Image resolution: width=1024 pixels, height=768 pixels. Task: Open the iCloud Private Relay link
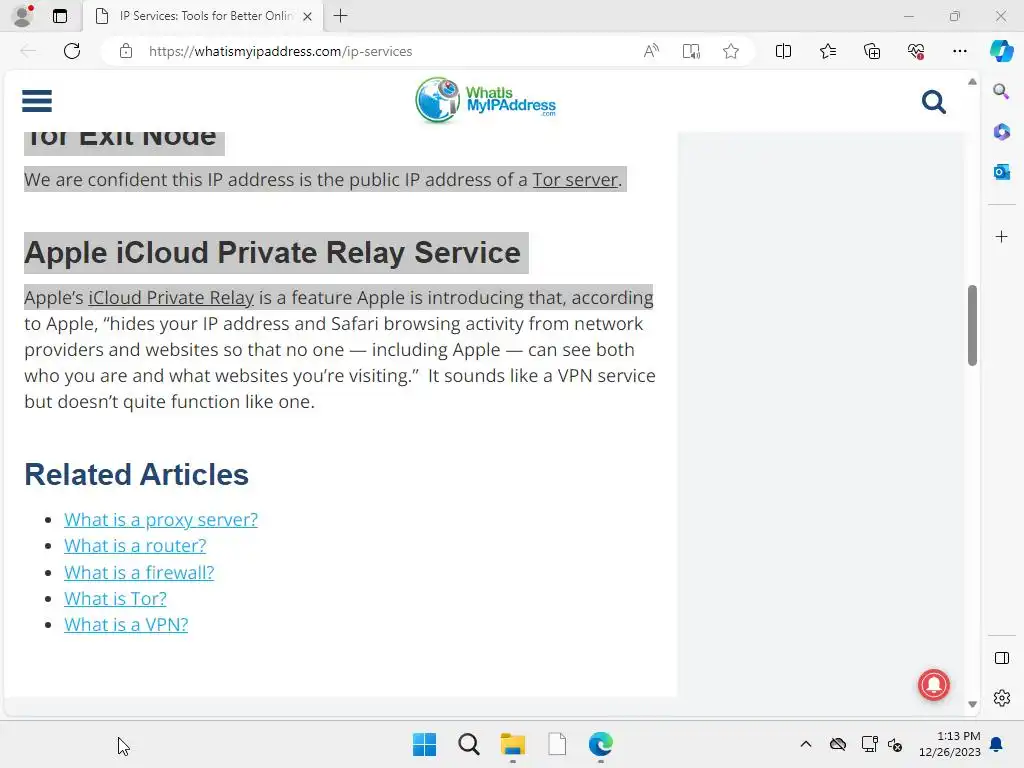coord(170,298)
